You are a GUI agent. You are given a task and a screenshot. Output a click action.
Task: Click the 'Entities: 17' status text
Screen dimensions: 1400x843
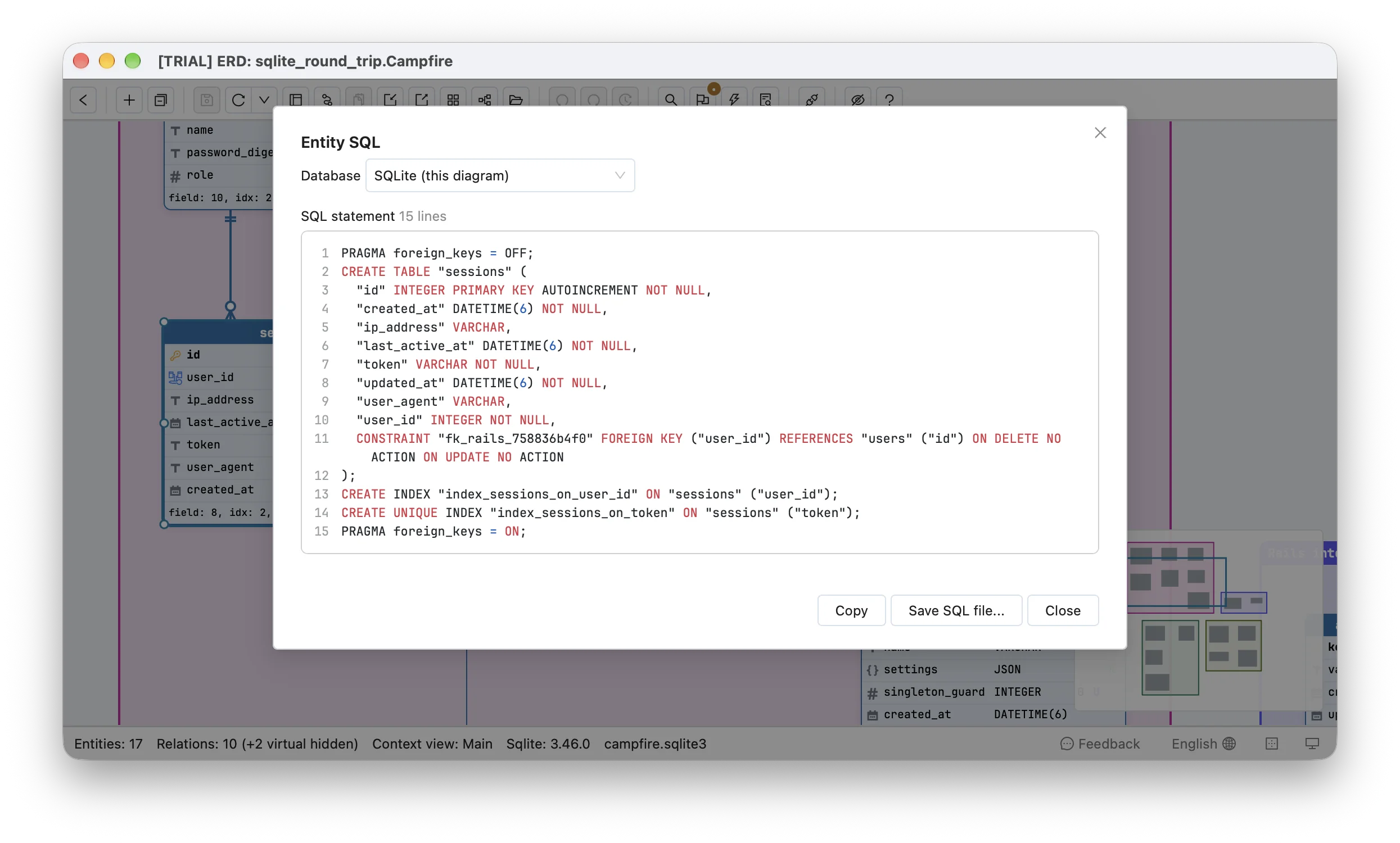point(108,744)
